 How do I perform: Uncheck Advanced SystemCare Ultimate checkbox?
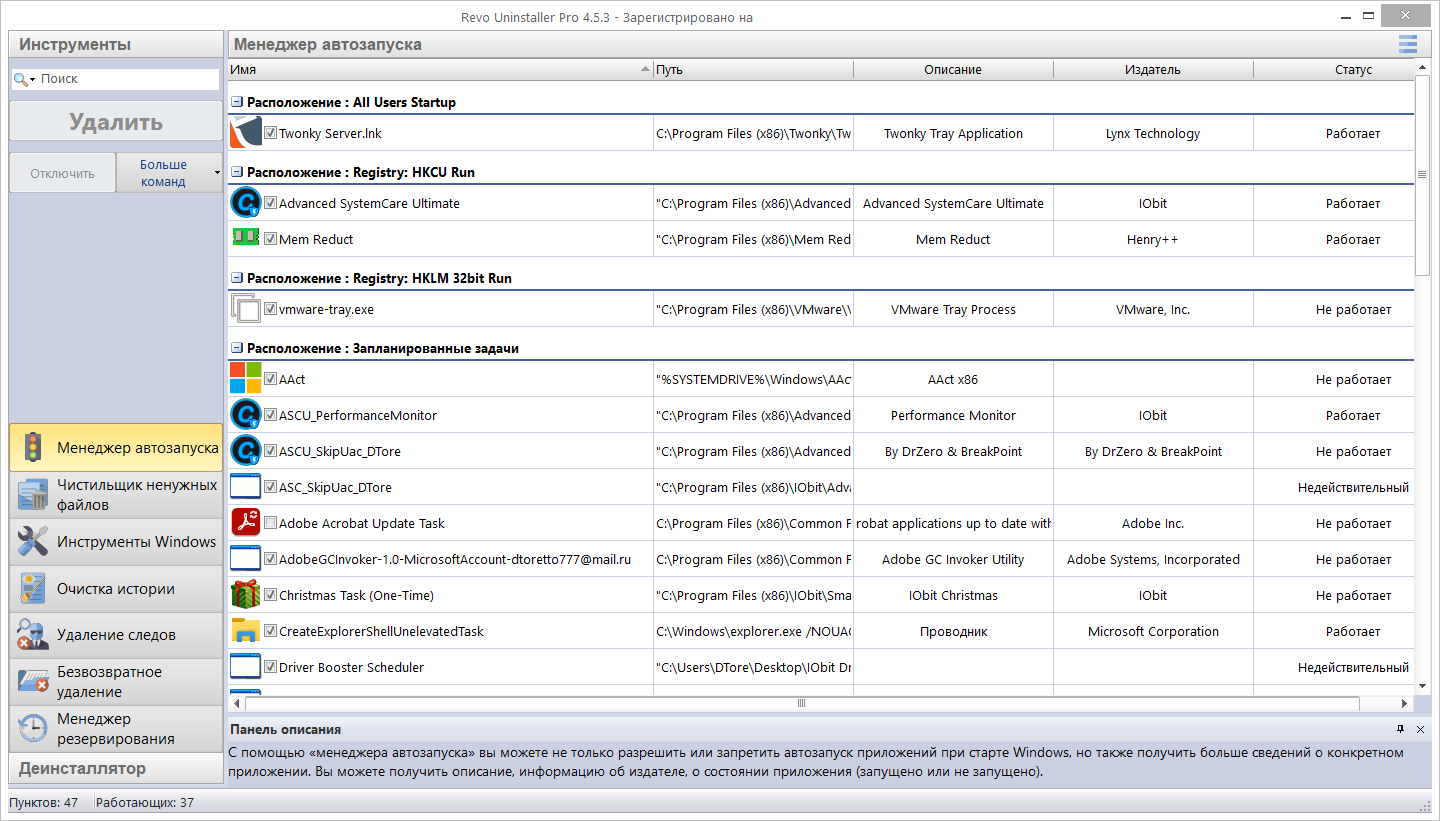point(270,203)
